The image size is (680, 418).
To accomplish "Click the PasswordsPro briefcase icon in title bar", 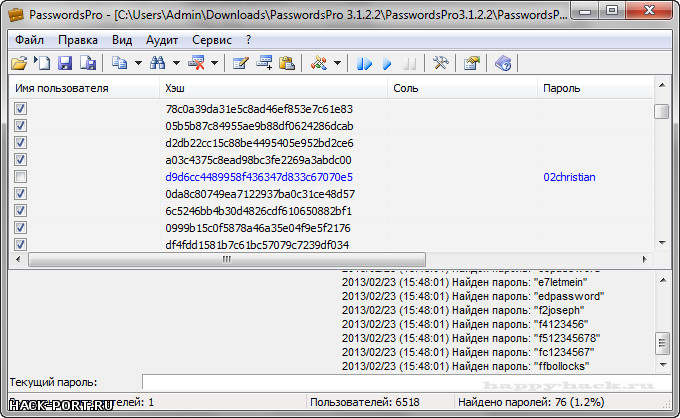I will tap(16, 14).
